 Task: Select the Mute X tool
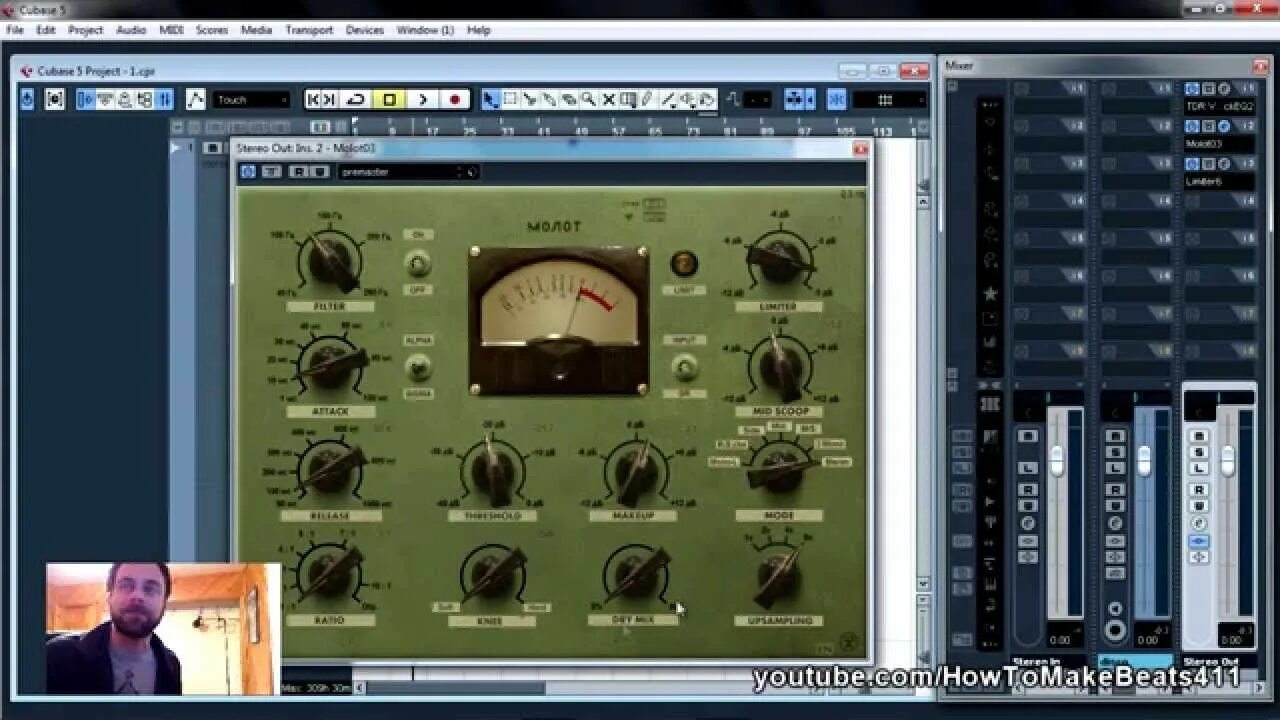pos(608,99)
